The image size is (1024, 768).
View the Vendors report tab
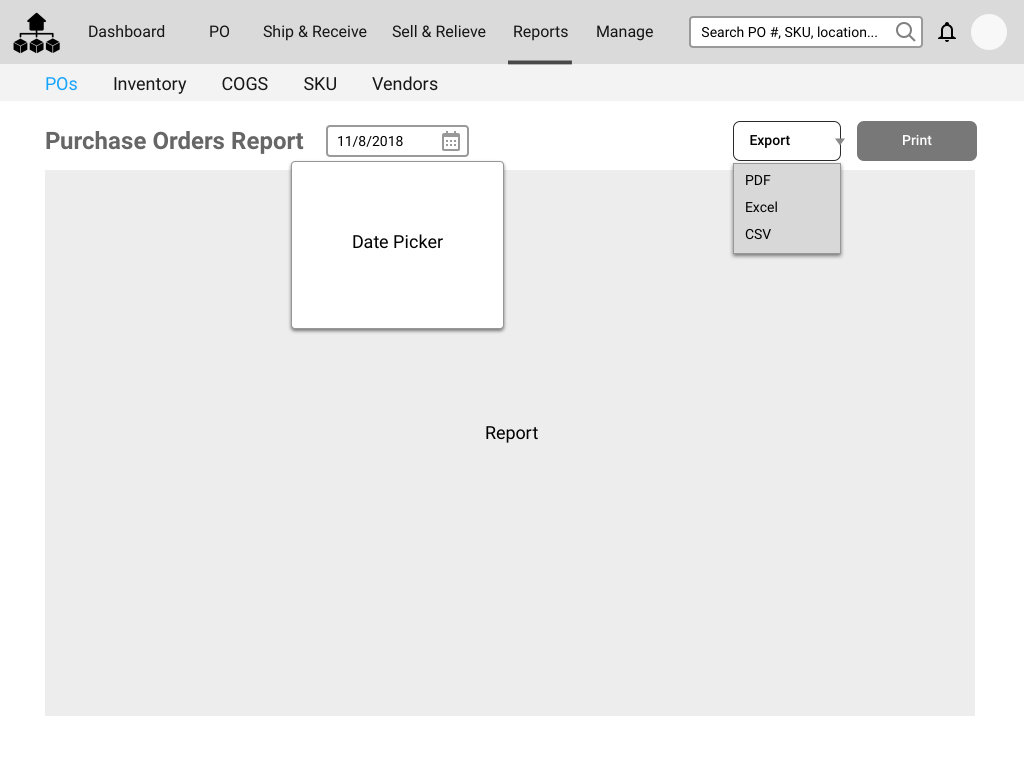pos(404,84)
